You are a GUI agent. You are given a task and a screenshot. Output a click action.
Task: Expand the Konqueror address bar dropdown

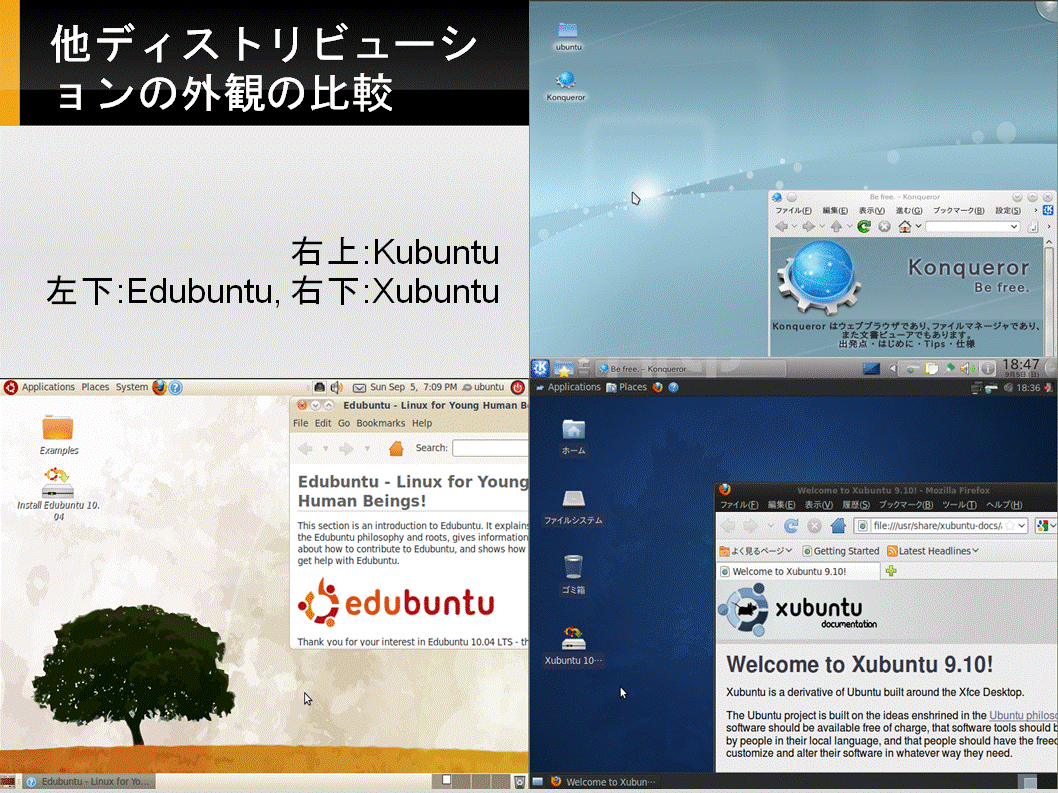point(1013,227)
